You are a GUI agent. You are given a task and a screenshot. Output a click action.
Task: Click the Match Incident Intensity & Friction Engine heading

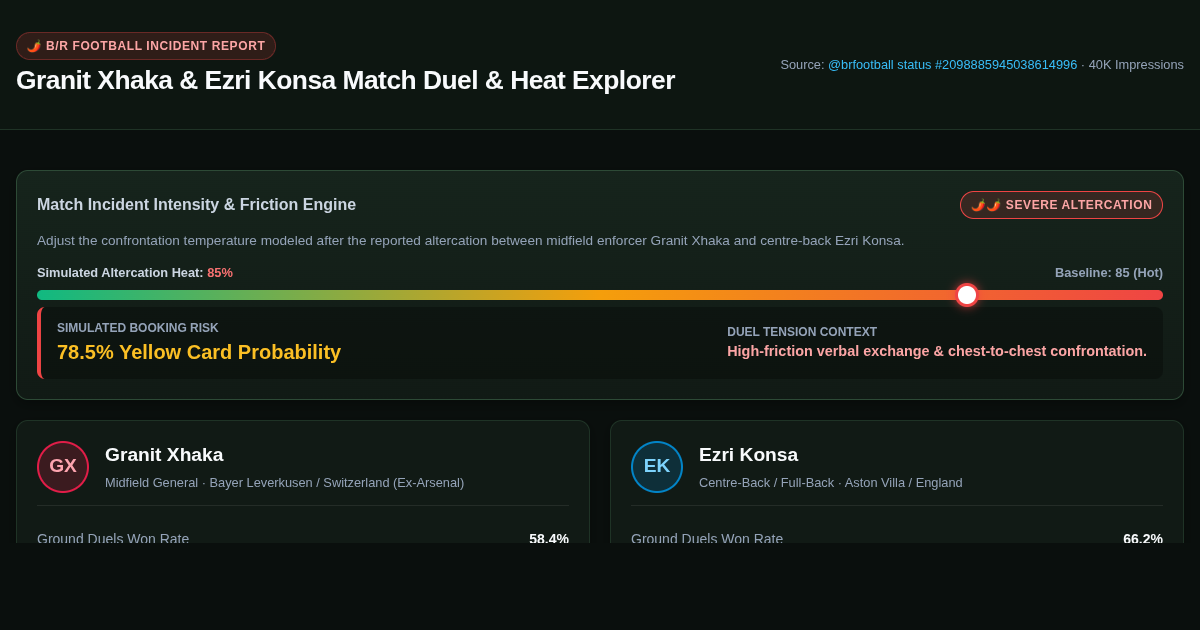[x=196, y=205]
